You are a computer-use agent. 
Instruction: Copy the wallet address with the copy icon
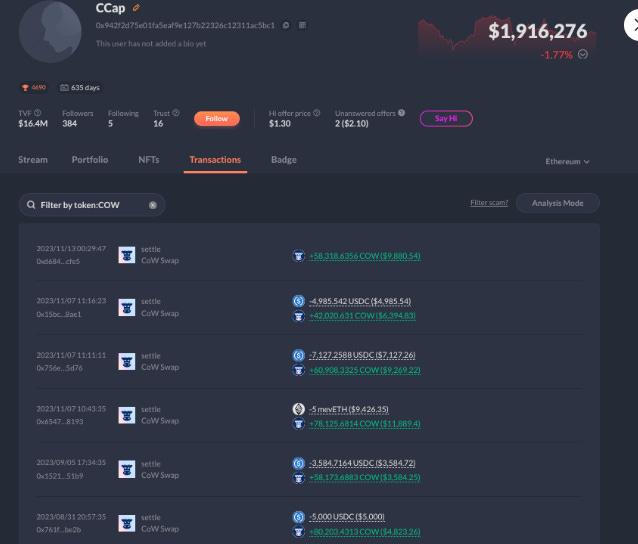pos(286,25)
